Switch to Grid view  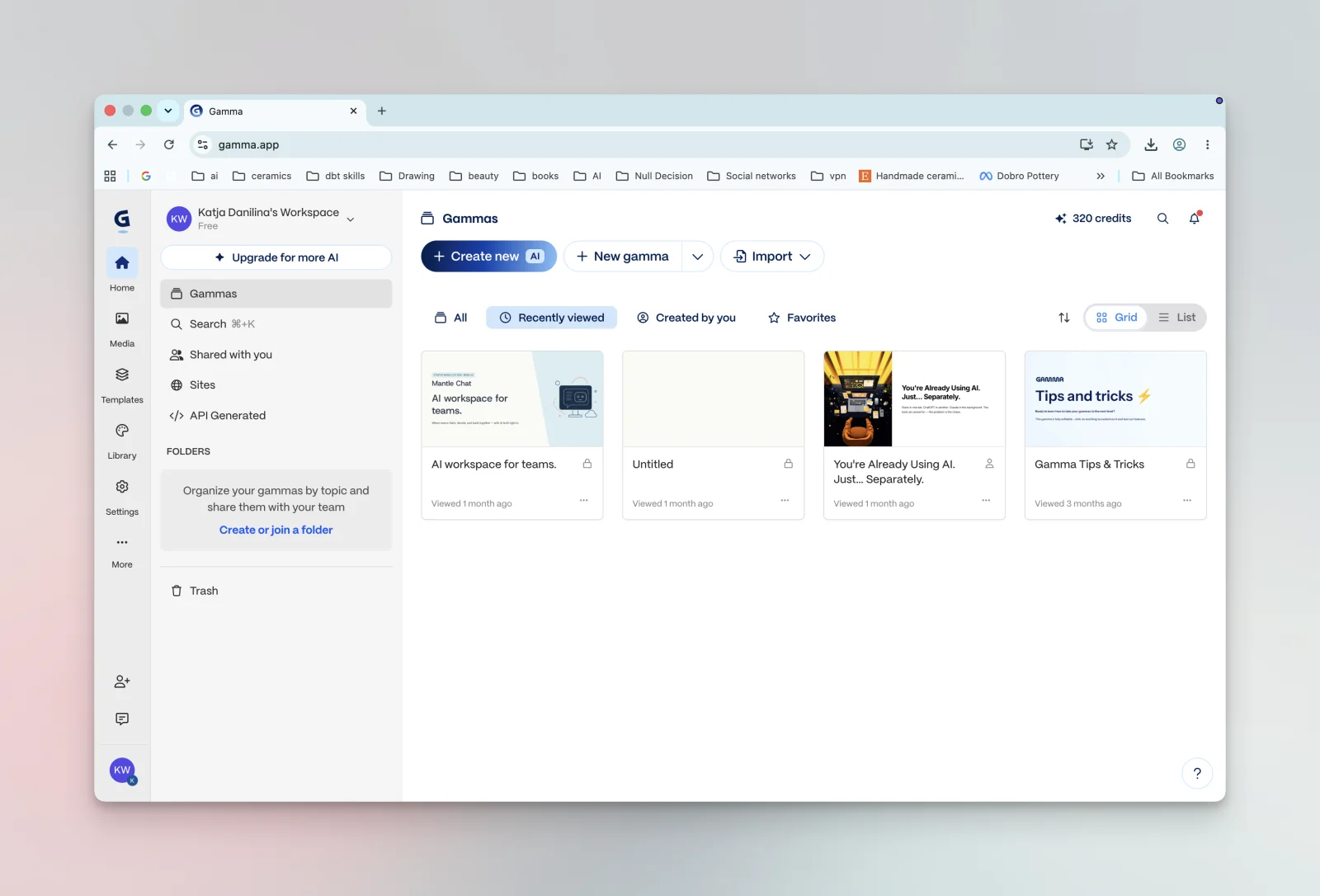(x=1117, y=318)
